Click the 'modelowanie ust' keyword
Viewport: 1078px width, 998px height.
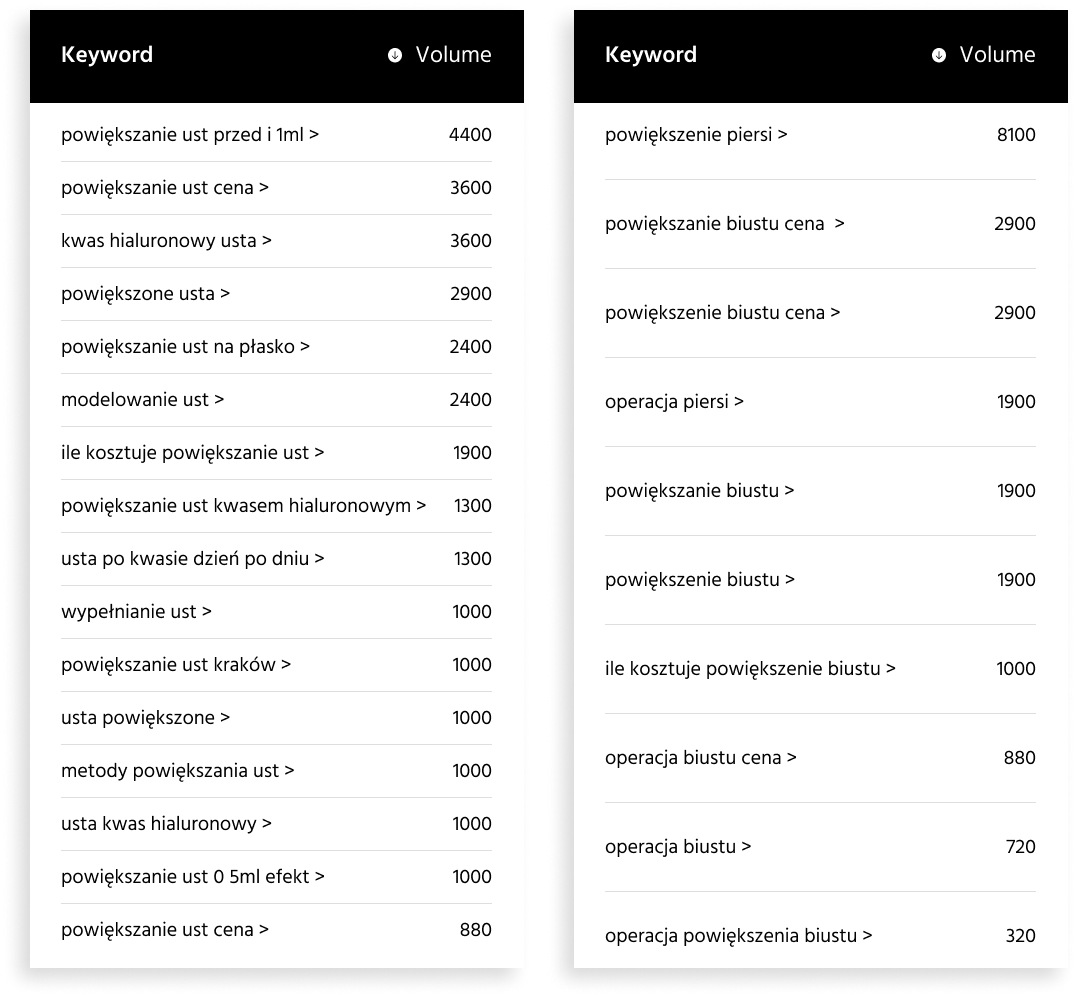142,399
